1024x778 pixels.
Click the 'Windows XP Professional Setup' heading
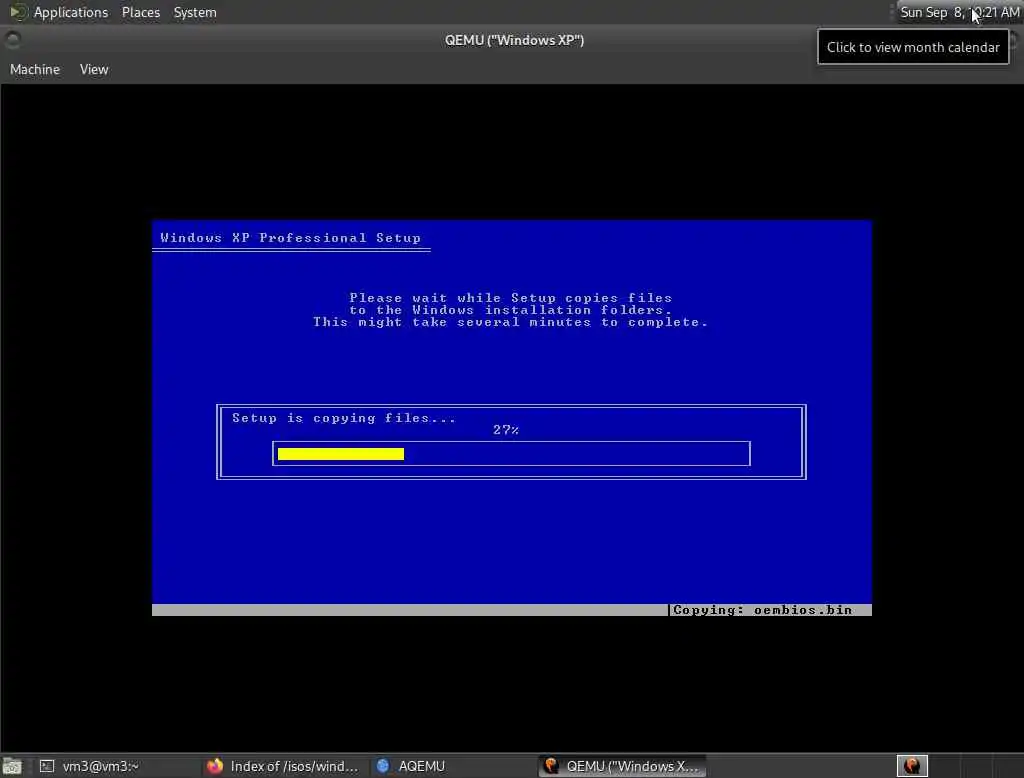tap(291, 238)
